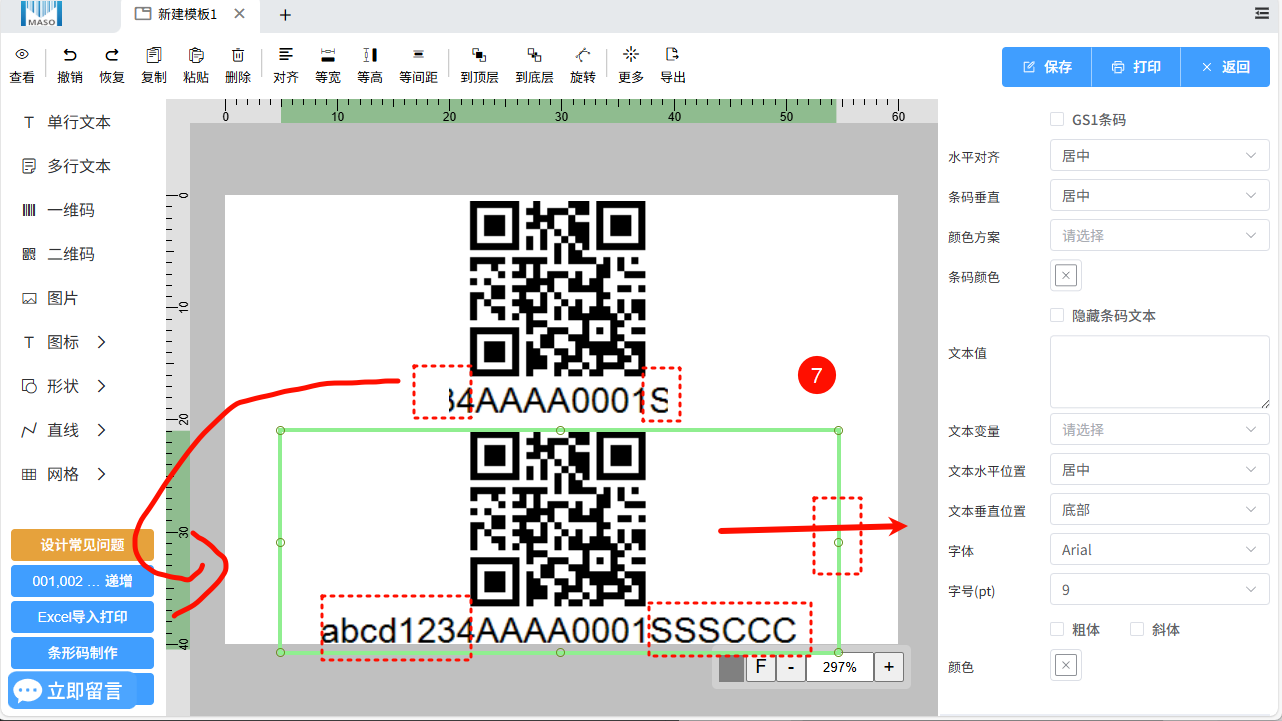Open the 字体 Arial dropdown

point(1160,550)
